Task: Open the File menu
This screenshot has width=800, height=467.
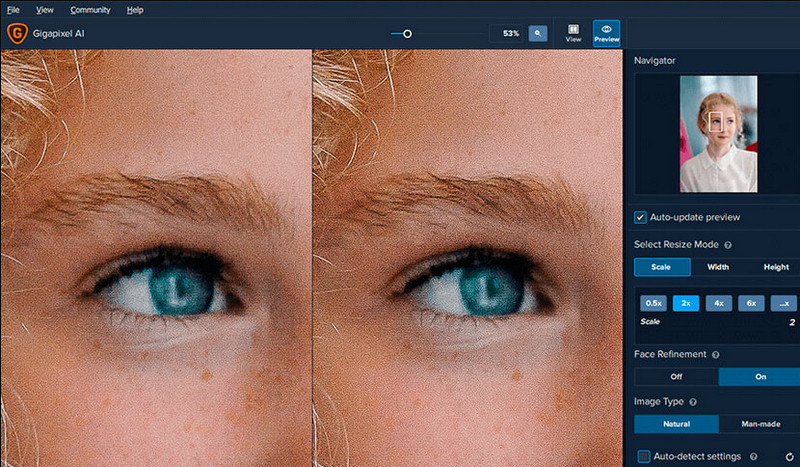Action: point(13,10)
